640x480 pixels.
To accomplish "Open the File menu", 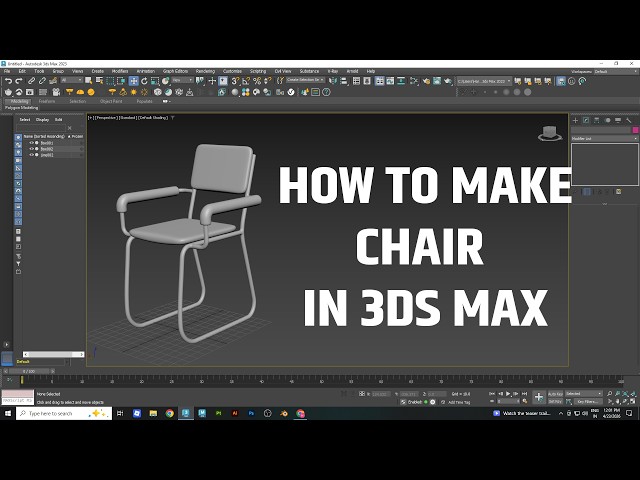I will 7,71.
